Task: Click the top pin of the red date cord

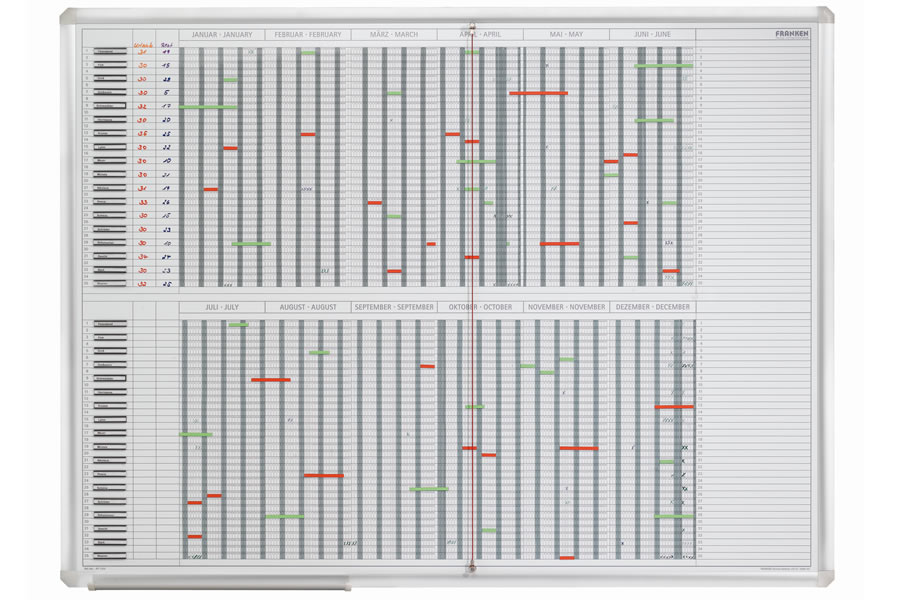Action: click(x=472, y=26)
